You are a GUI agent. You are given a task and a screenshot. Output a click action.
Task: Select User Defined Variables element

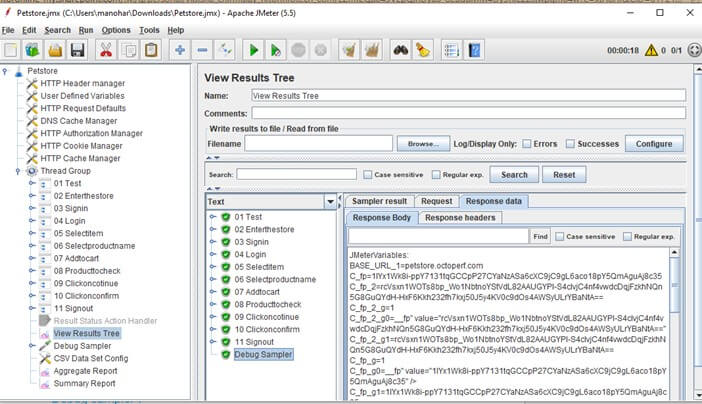point(82,96)
